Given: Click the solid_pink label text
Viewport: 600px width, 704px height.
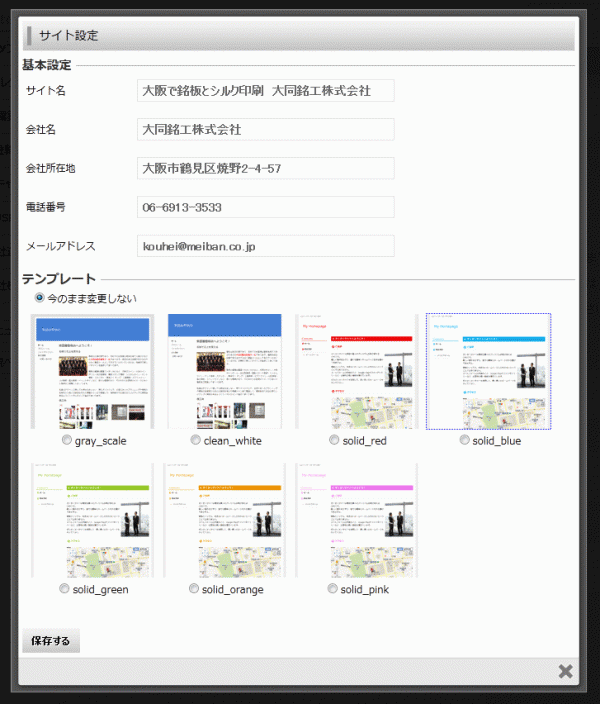Looking at the screenshot, I should tap(365, 590).
